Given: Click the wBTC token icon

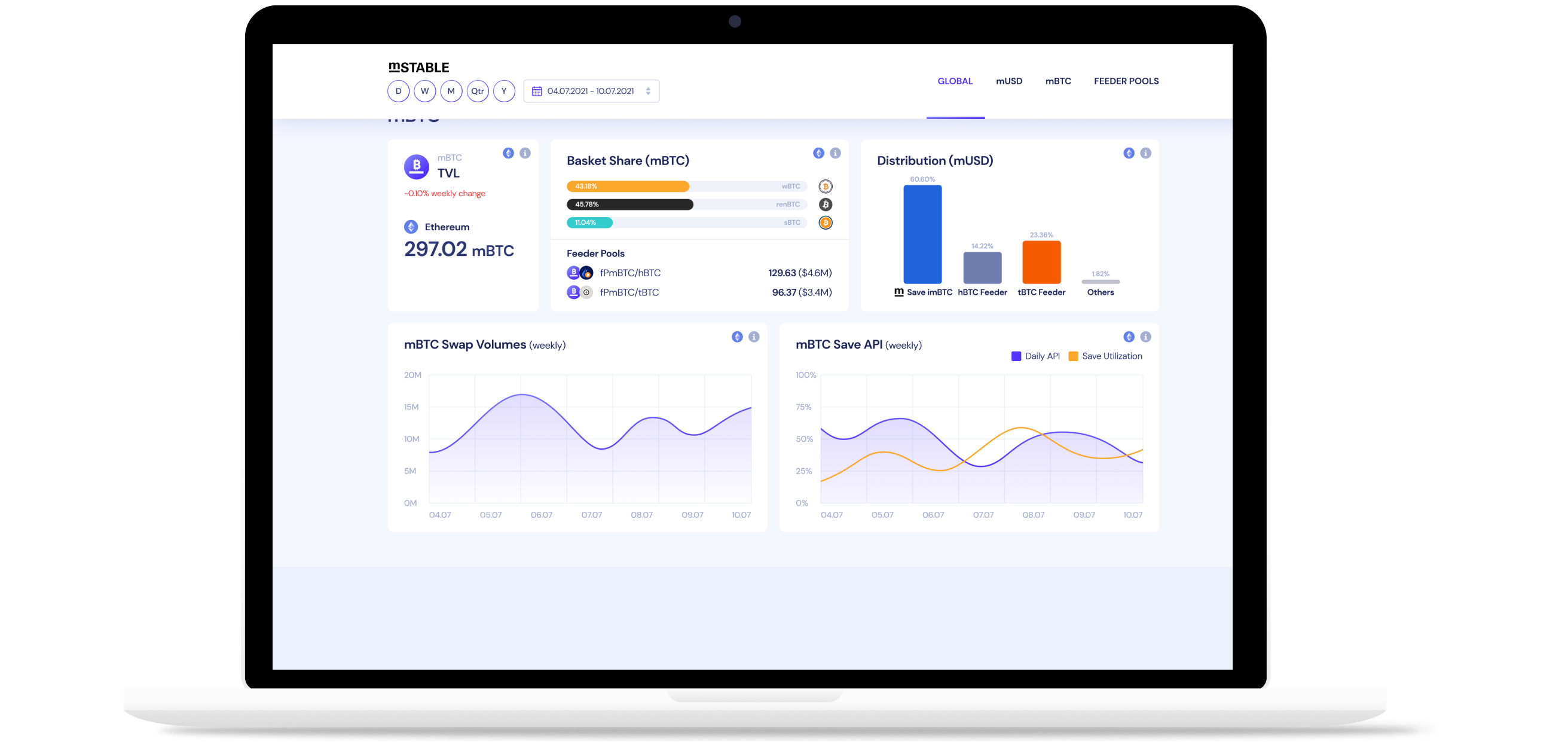Looking at the screenshot, I should point(826,187).
